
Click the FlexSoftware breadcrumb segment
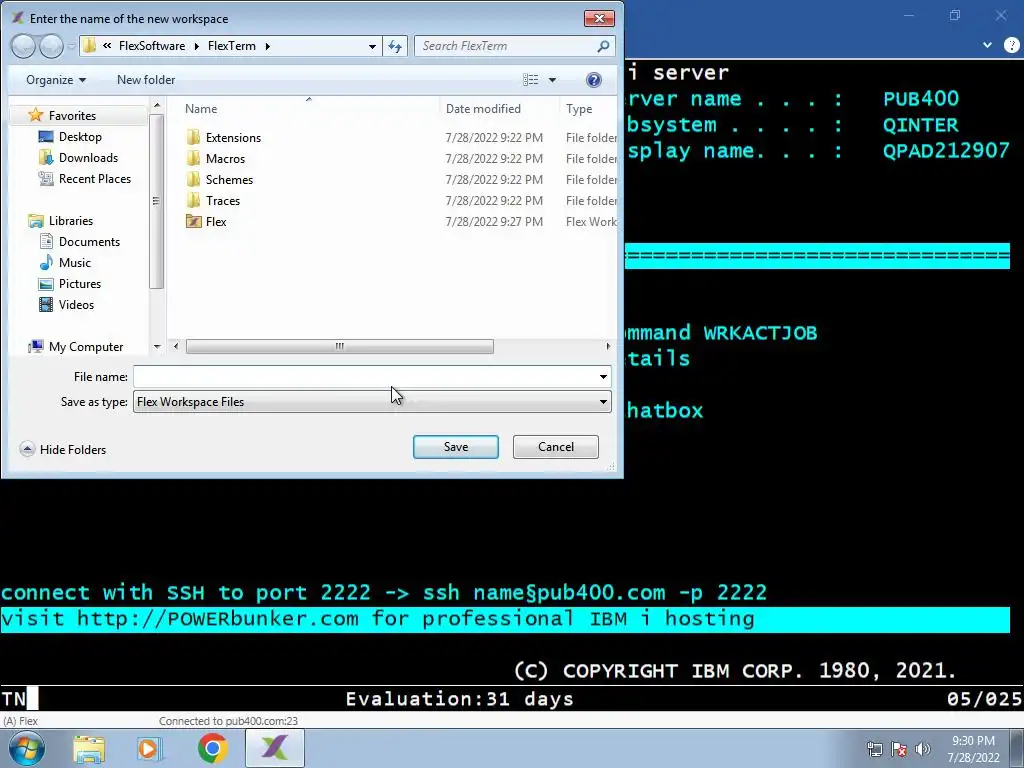click(x=152, y=46)
